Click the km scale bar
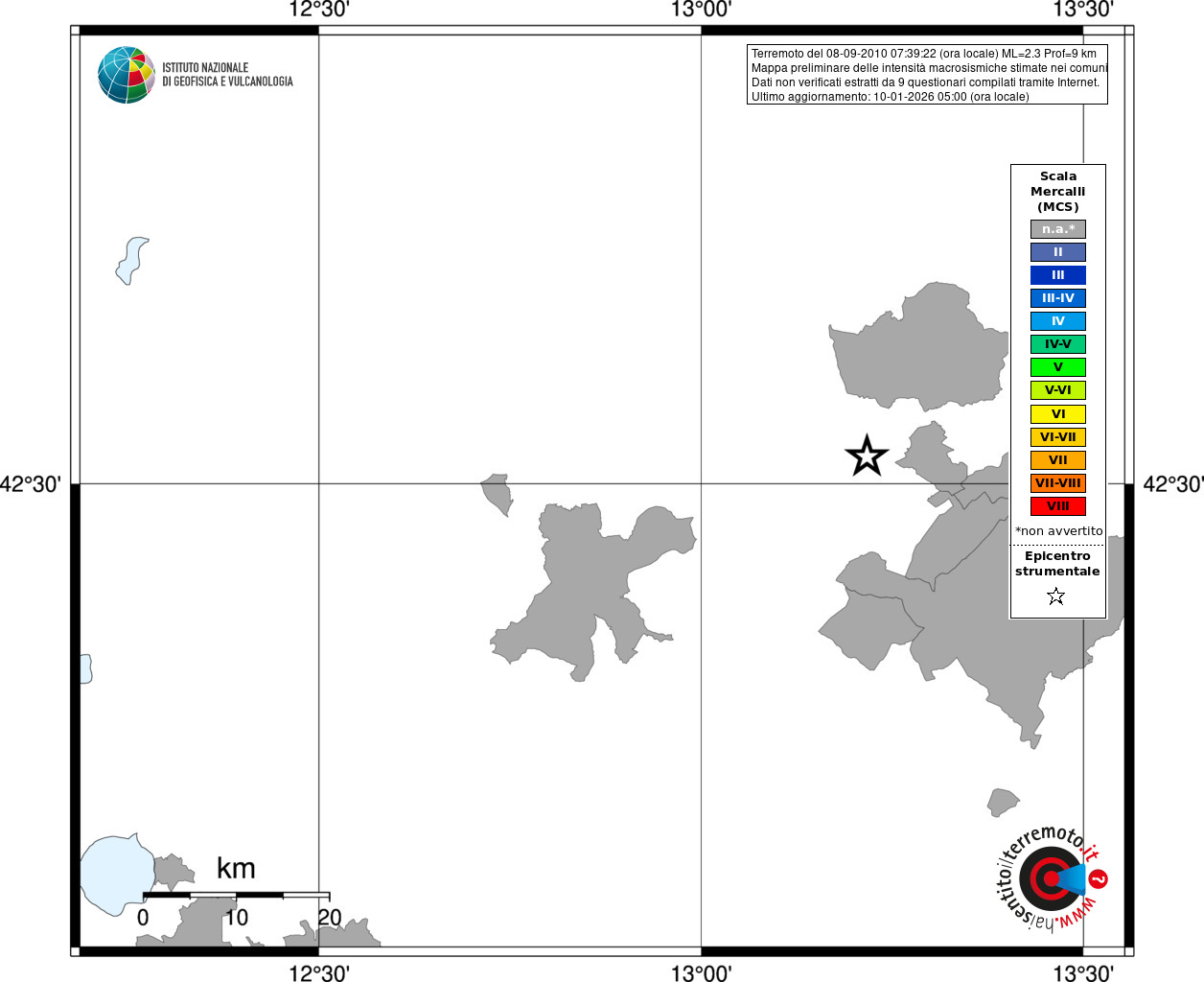Image resolution: width=1204 pixels, height=982 pixels. point(236,896)
